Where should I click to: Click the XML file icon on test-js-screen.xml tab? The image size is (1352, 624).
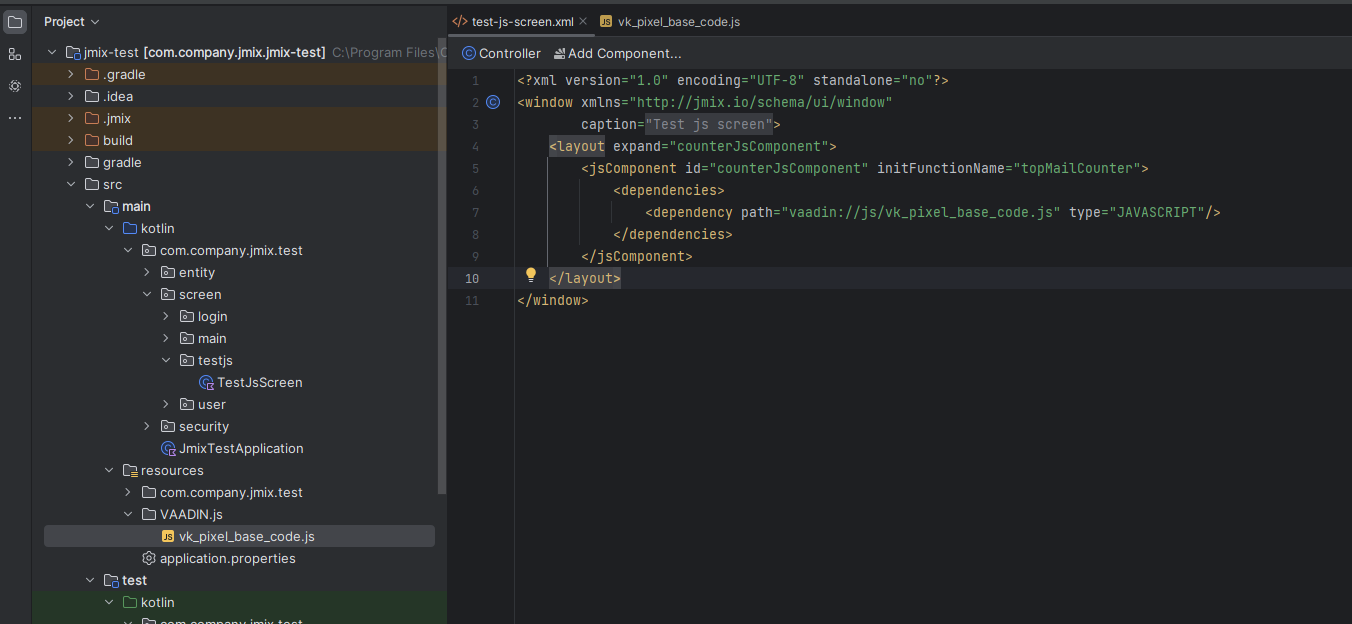coord(460,21)
